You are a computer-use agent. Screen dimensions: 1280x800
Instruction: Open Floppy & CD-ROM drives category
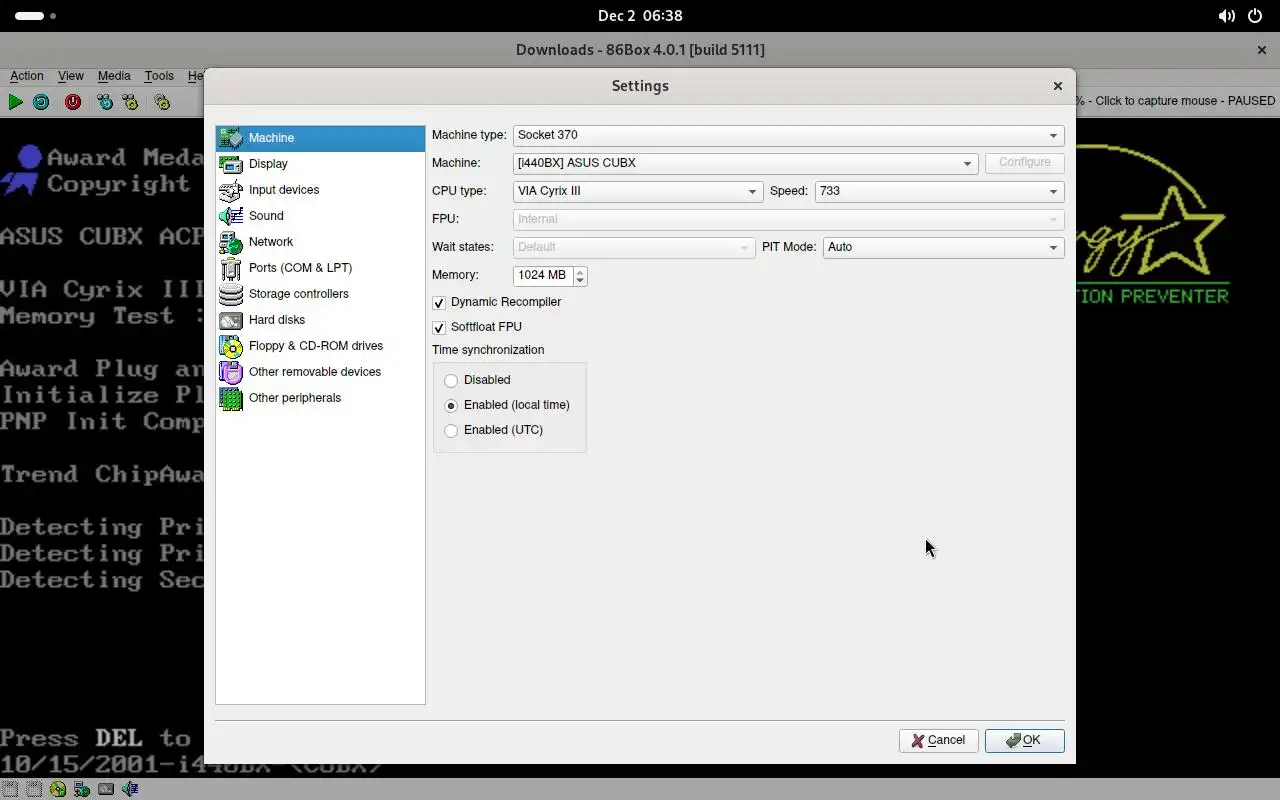pos(320,346)
